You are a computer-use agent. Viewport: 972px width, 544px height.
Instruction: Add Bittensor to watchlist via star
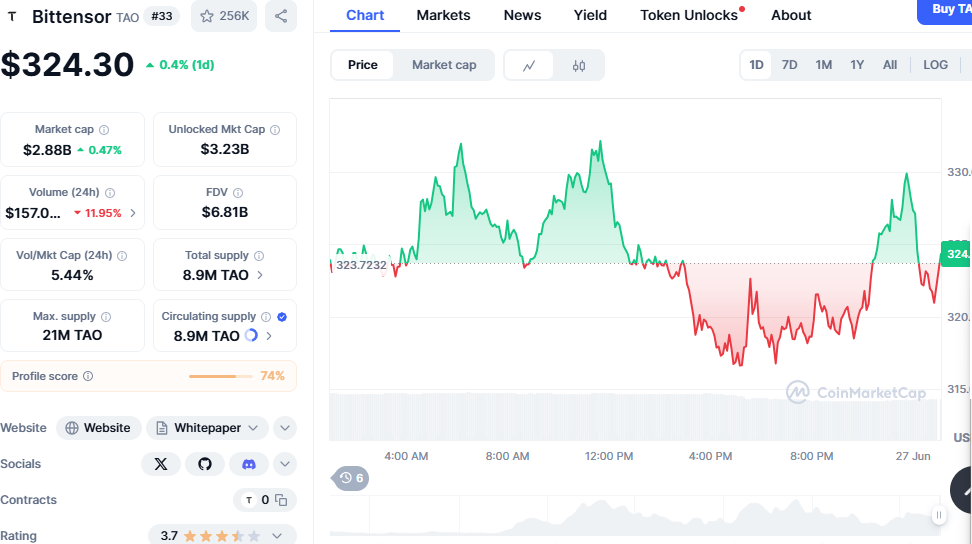click(224, 16)
